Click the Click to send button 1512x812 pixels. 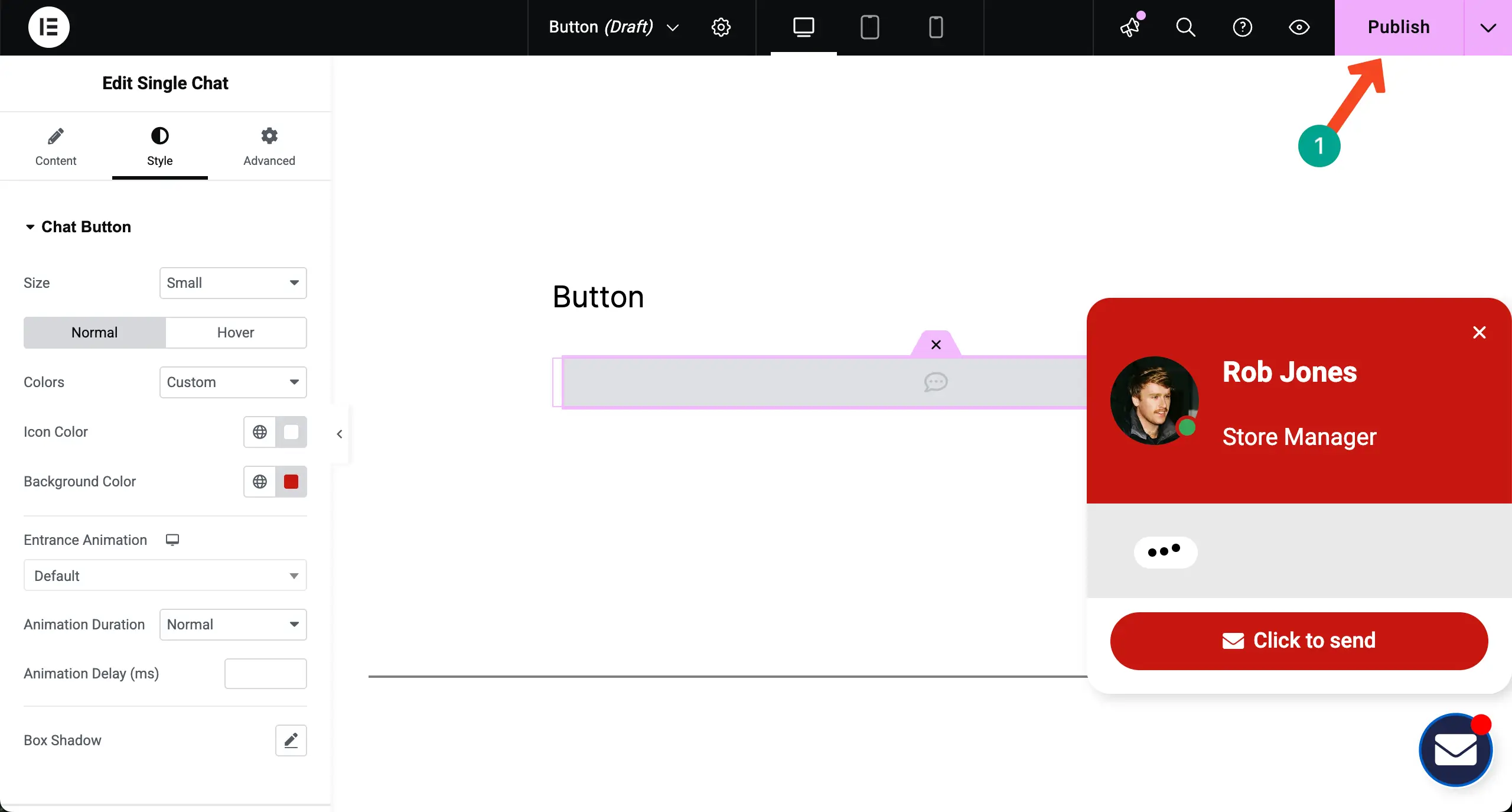pos(1299,641)
